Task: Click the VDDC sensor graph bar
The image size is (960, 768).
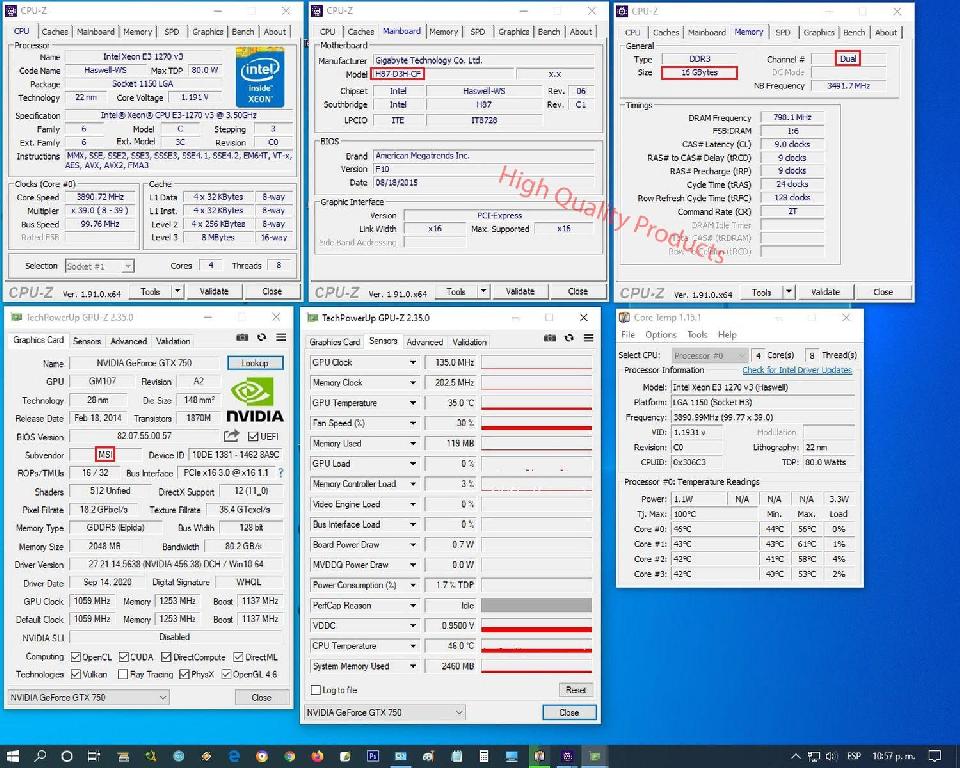Action: click(536, 625)
